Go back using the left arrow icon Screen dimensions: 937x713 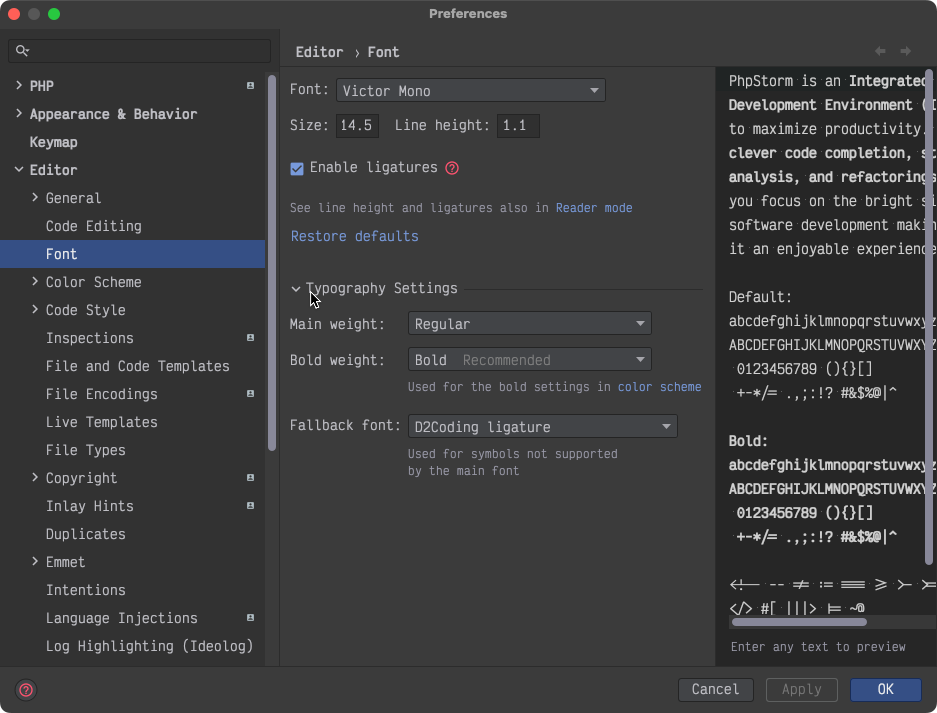(880, 51)
